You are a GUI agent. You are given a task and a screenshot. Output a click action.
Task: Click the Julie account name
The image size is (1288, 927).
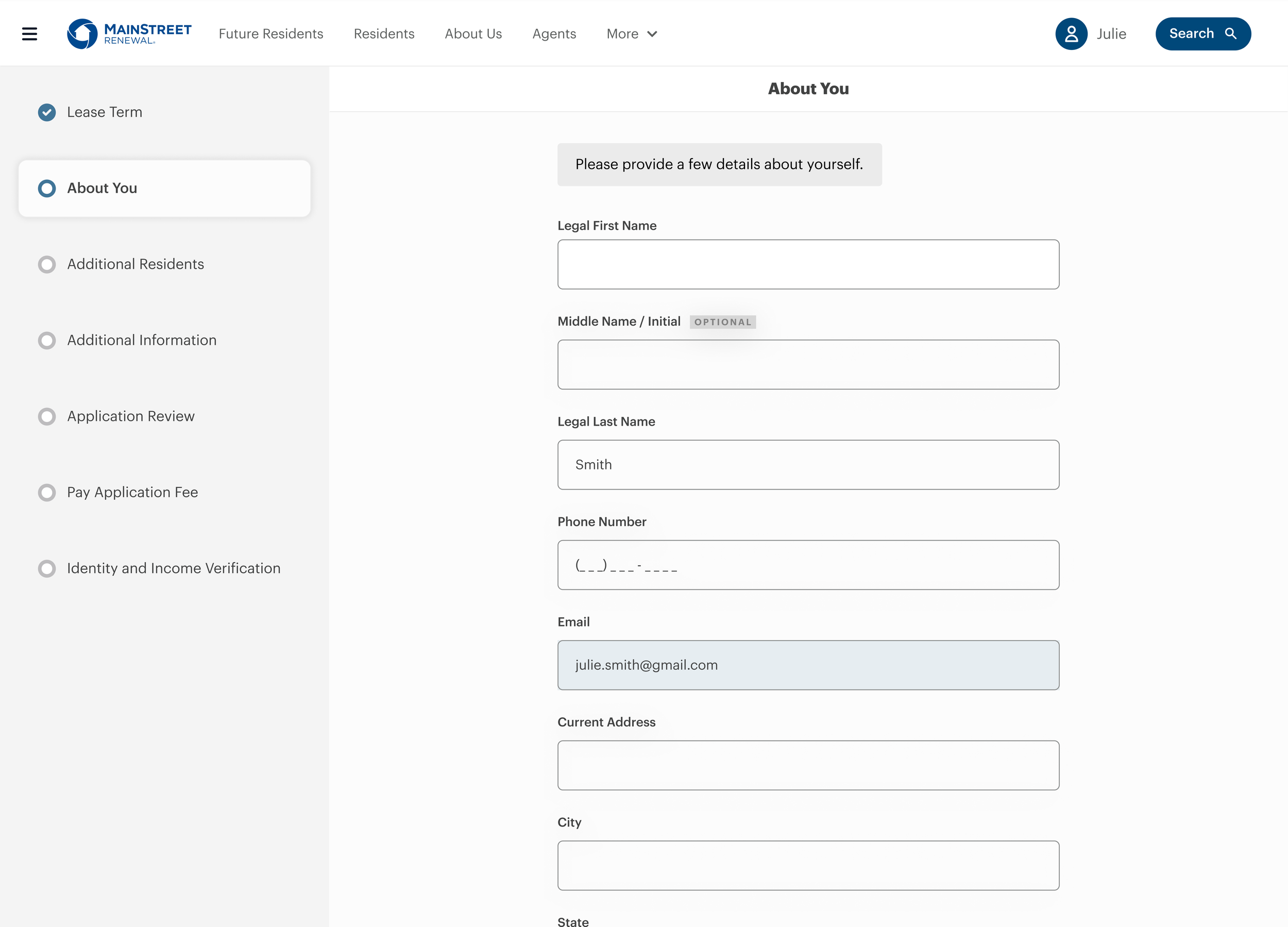(1111, 34)
